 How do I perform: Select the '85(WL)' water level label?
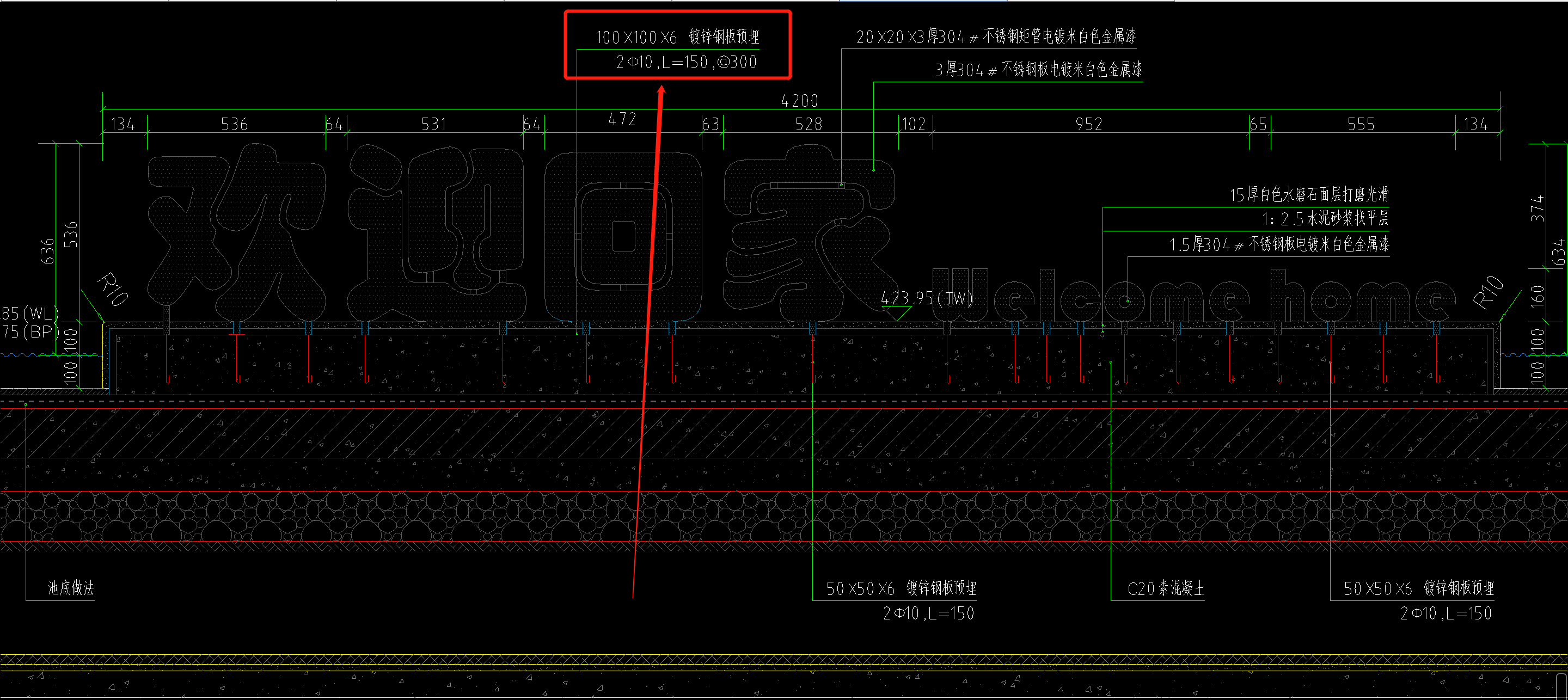[x=30, y=314]
